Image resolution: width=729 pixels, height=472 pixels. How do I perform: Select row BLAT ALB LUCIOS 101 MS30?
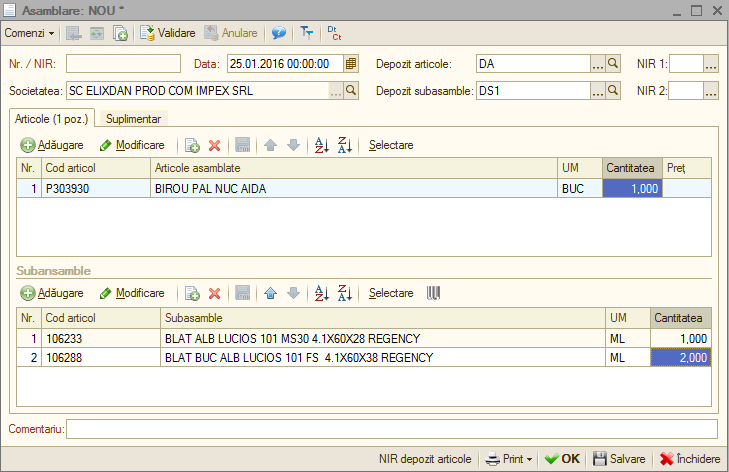click(364, 338)
